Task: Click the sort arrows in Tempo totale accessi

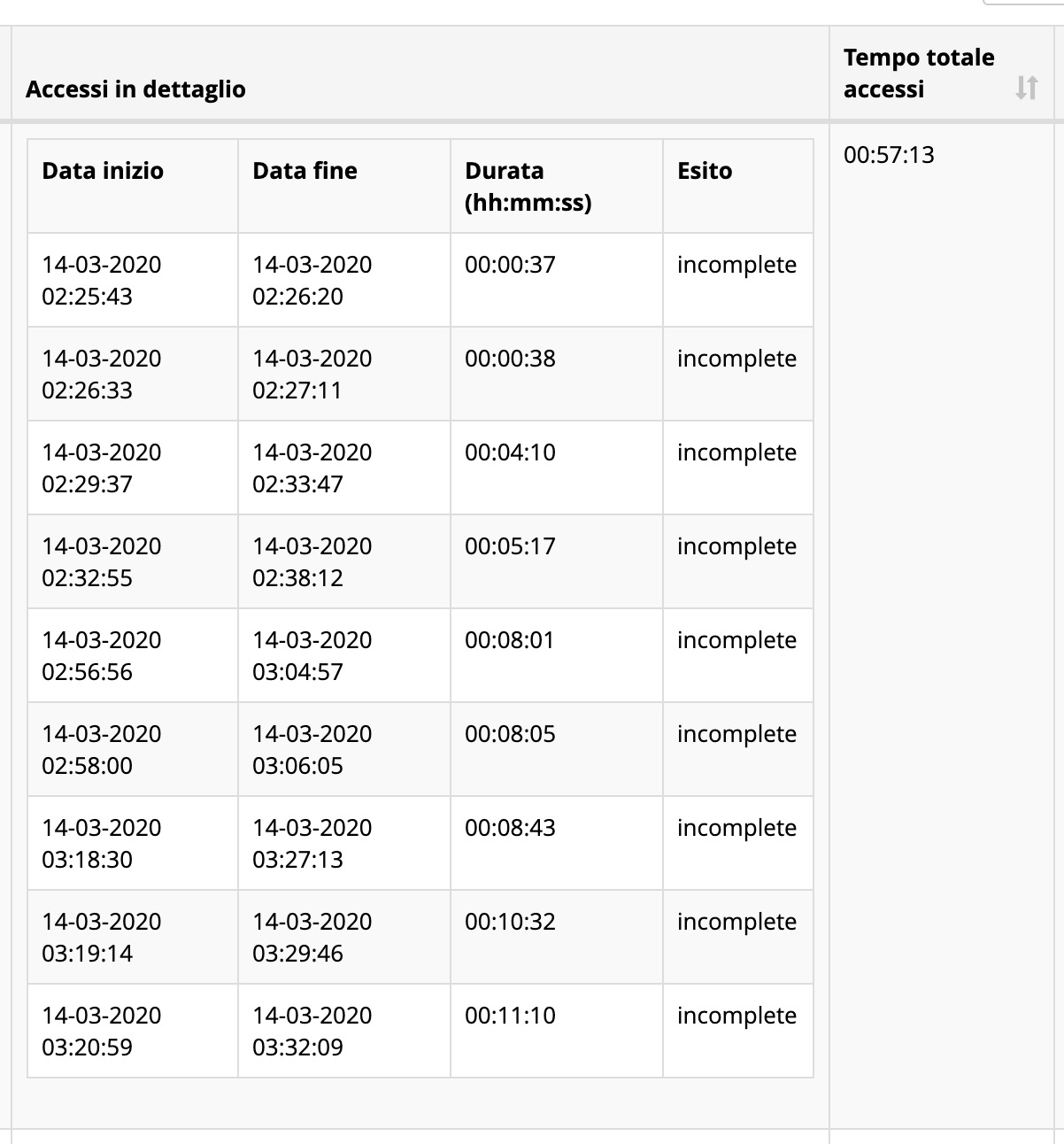Action: (1026, 88)
